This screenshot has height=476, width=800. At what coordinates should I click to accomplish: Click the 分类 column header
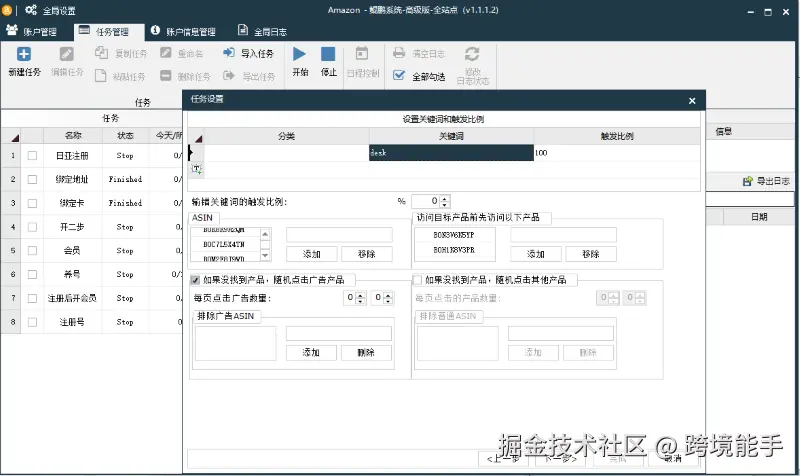pyautogui.click(x=286, y=137)
